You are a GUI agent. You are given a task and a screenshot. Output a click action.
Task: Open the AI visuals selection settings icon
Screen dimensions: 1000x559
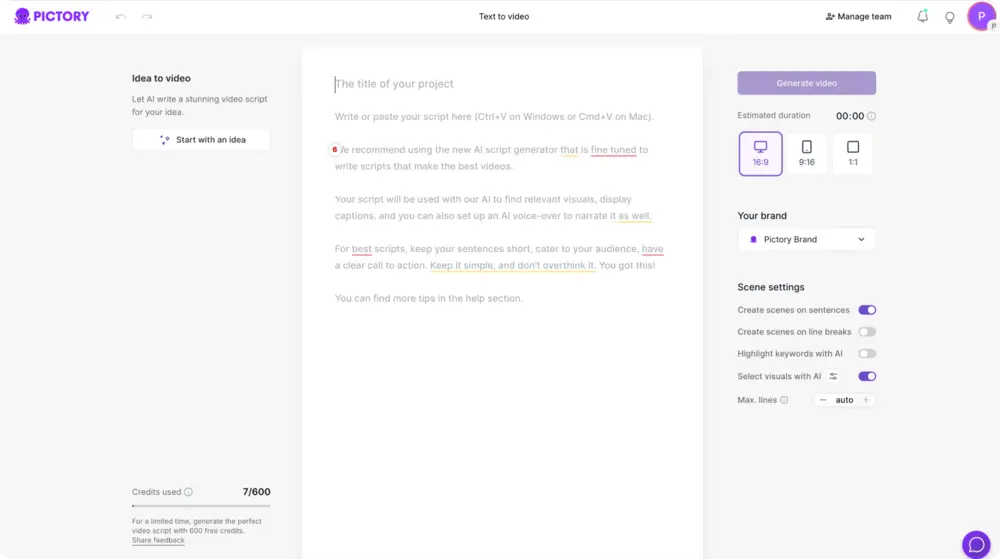click(833, 377)
